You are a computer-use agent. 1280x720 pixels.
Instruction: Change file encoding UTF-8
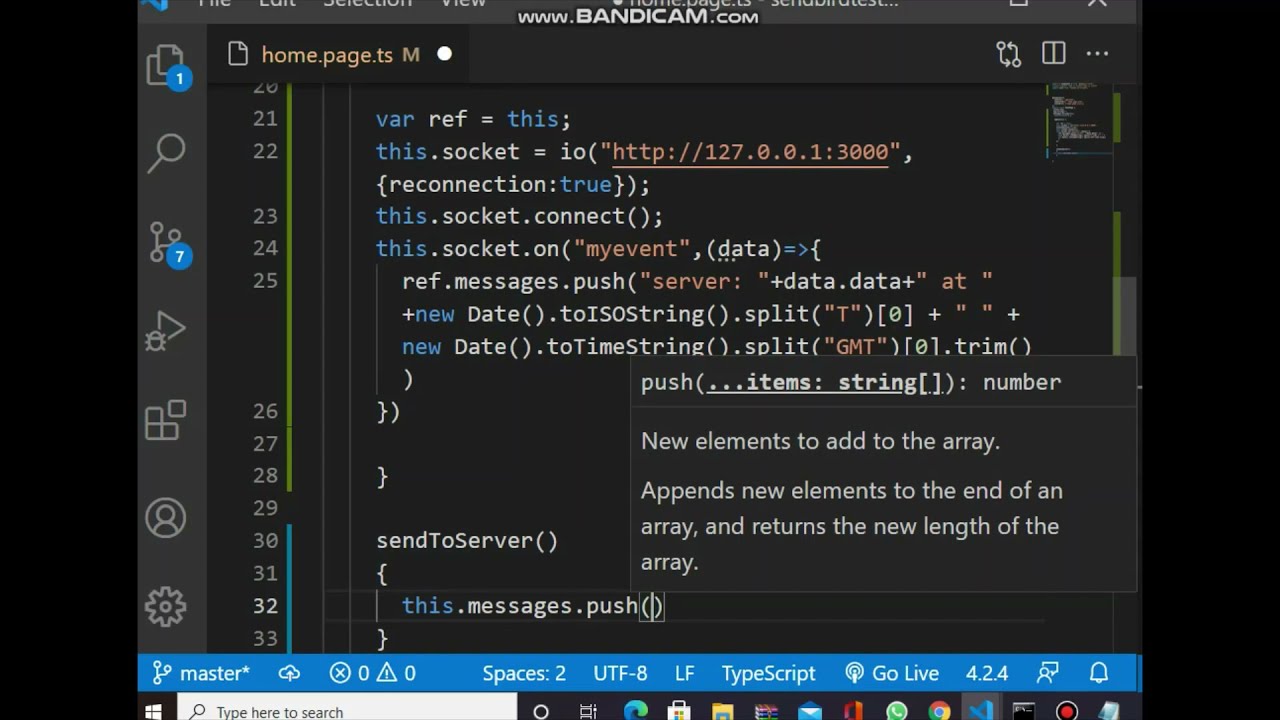point(620,673)
